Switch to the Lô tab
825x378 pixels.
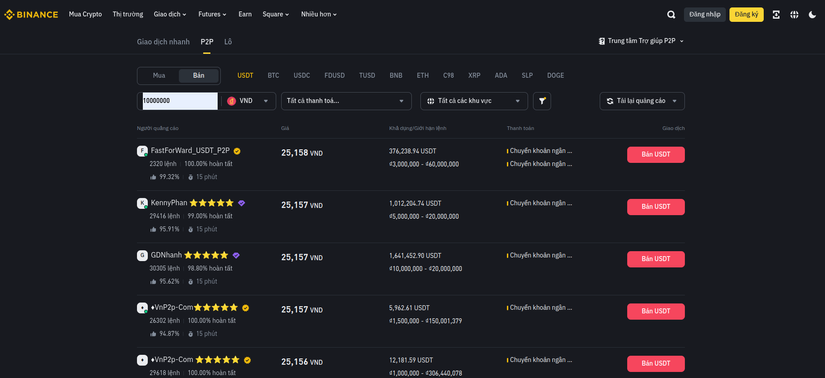click(228, 42)
